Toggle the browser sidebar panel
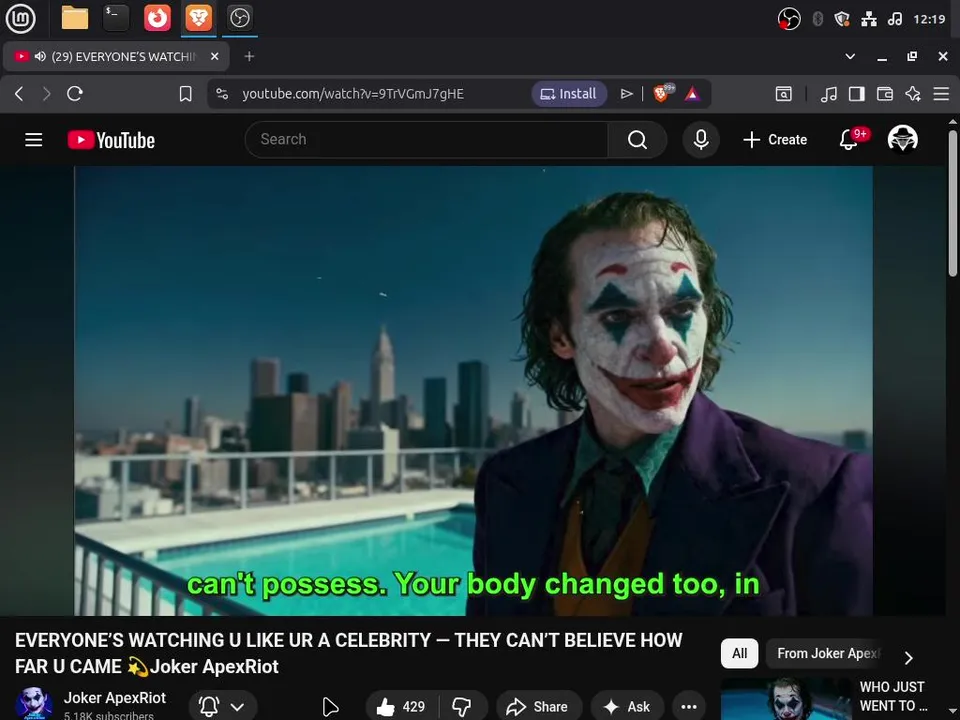Image resolution: width=960 pixels, height=720 pixels. coord(857,94)
